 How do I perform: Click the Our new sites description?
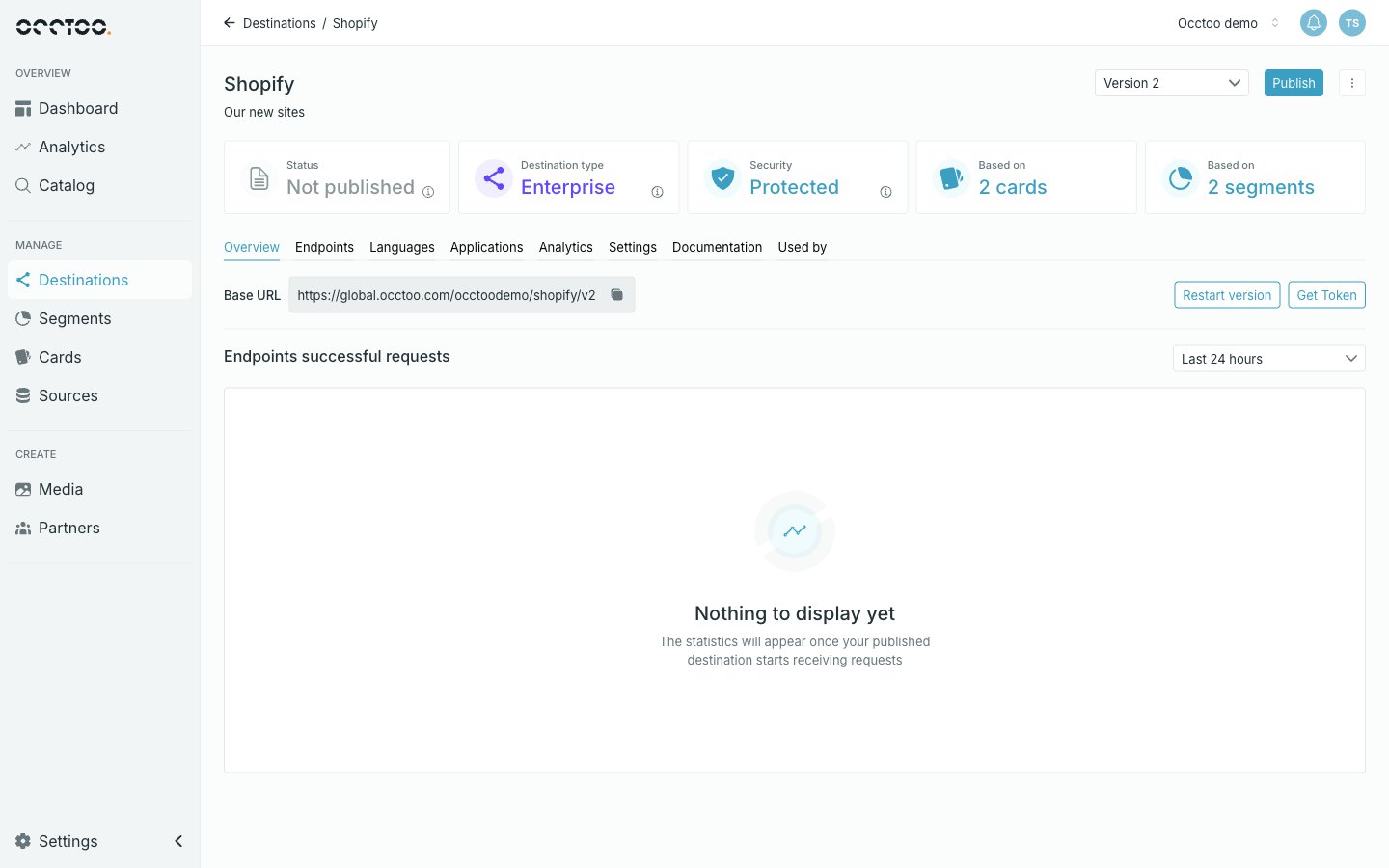click(264, 112)
